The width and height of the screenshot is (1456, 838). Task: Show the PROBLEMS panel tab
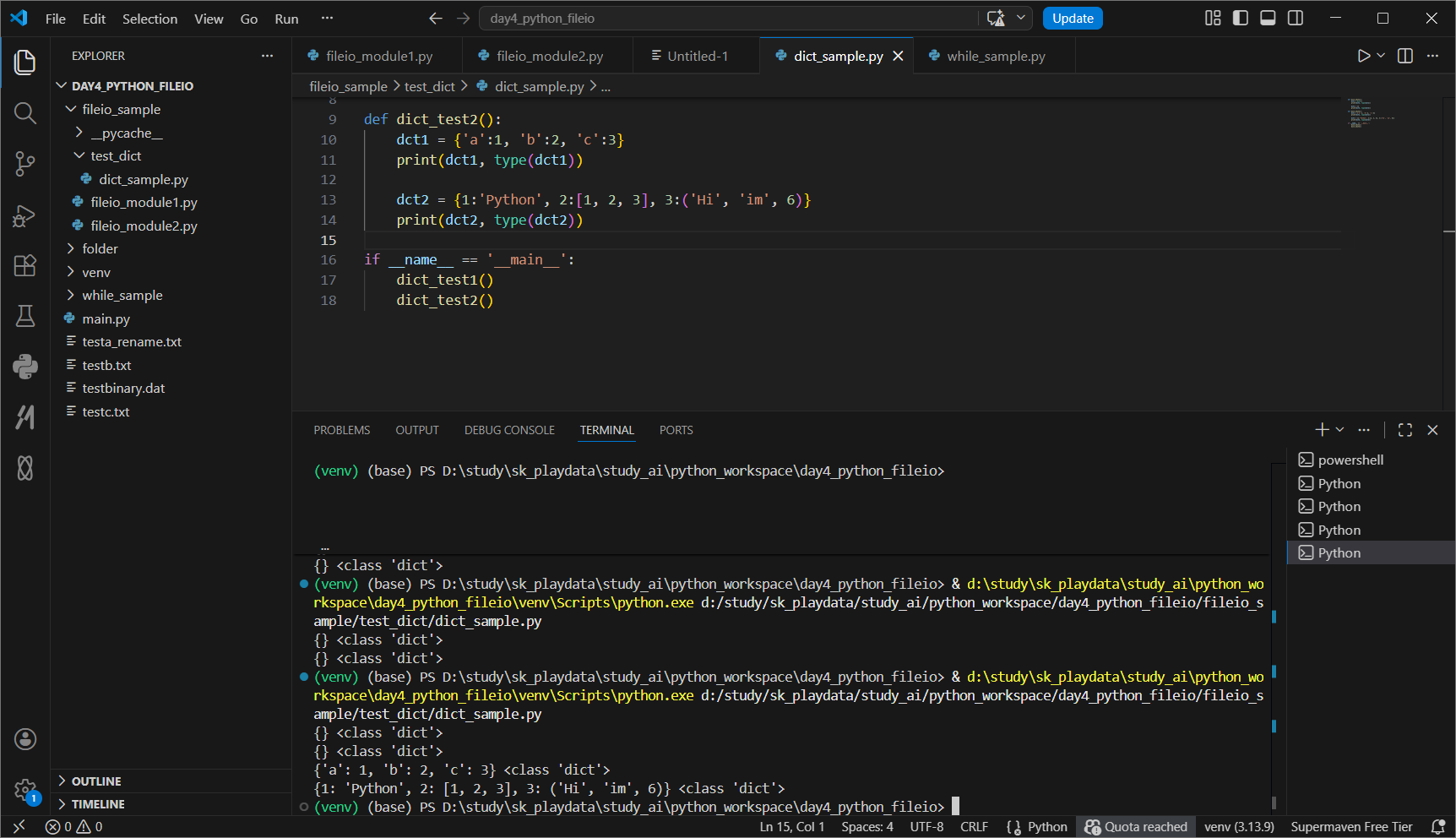click(x=341, y=430)
